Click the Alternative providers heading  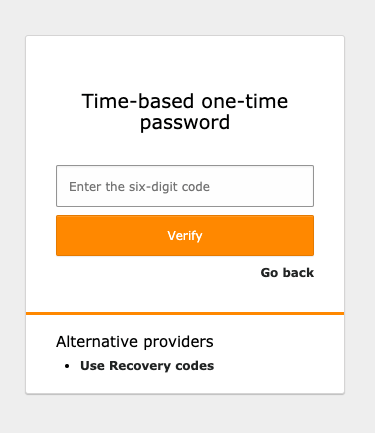tap(135, 341)
